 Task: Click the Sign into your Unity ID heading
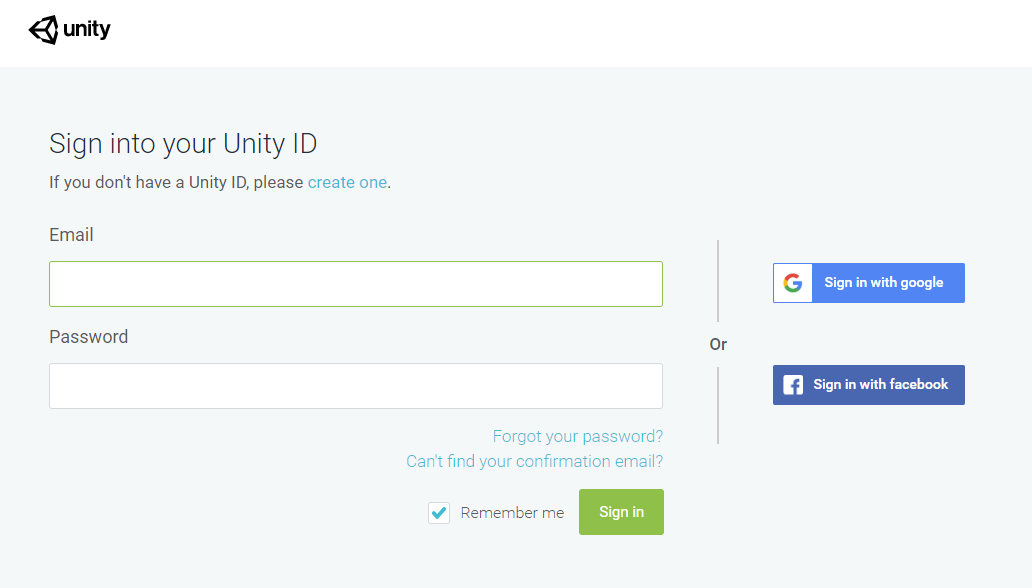(183, 144)
